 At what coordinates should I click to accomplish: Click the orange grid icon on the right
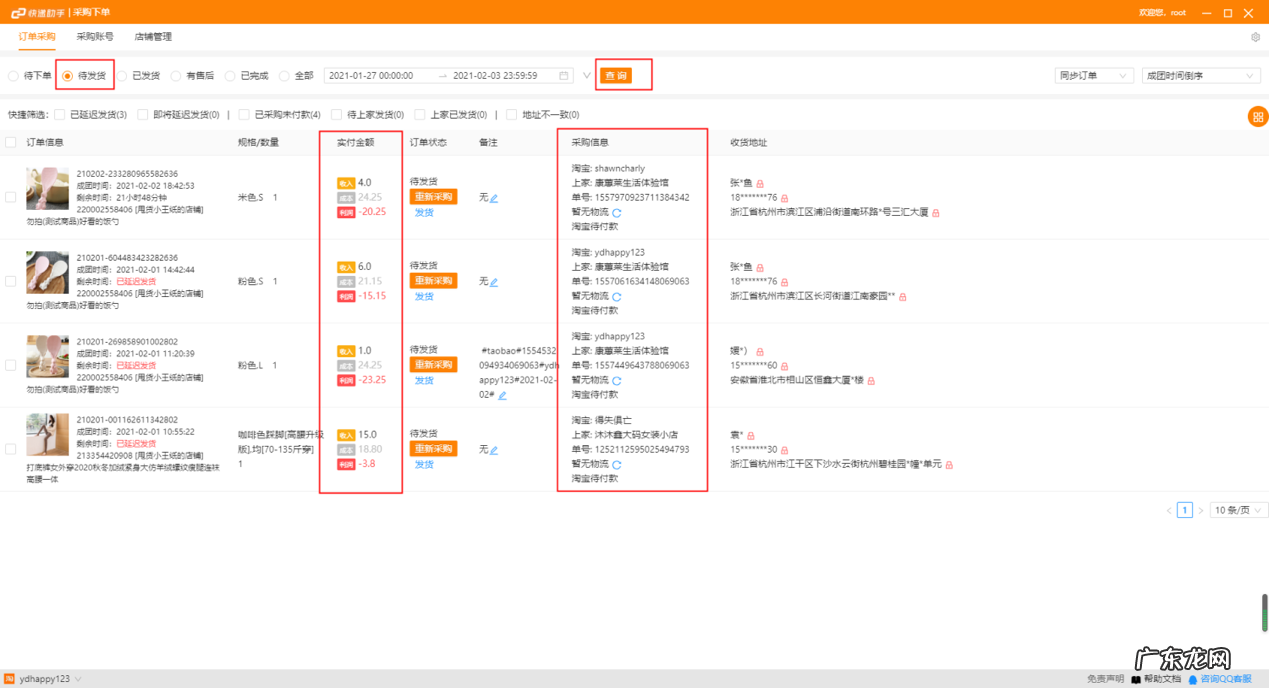click(1258, 116)
